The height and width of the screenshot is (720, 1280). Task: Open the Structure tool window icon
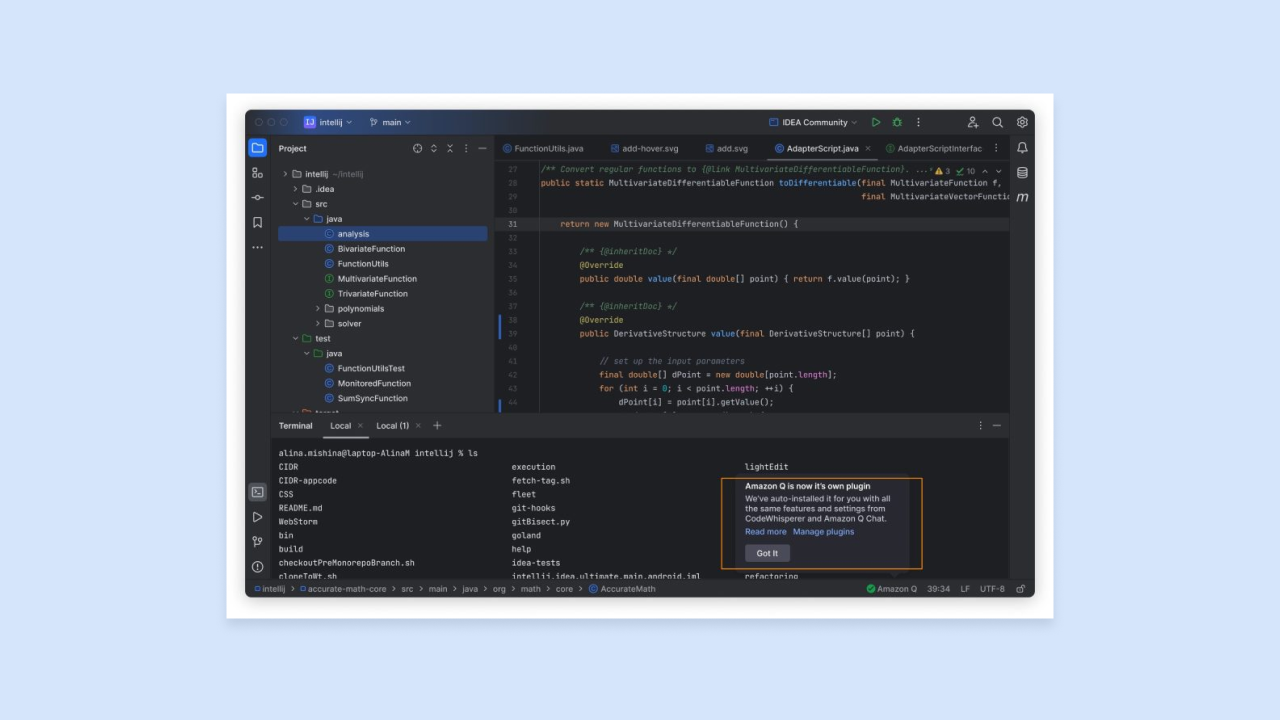click(258, 173)
